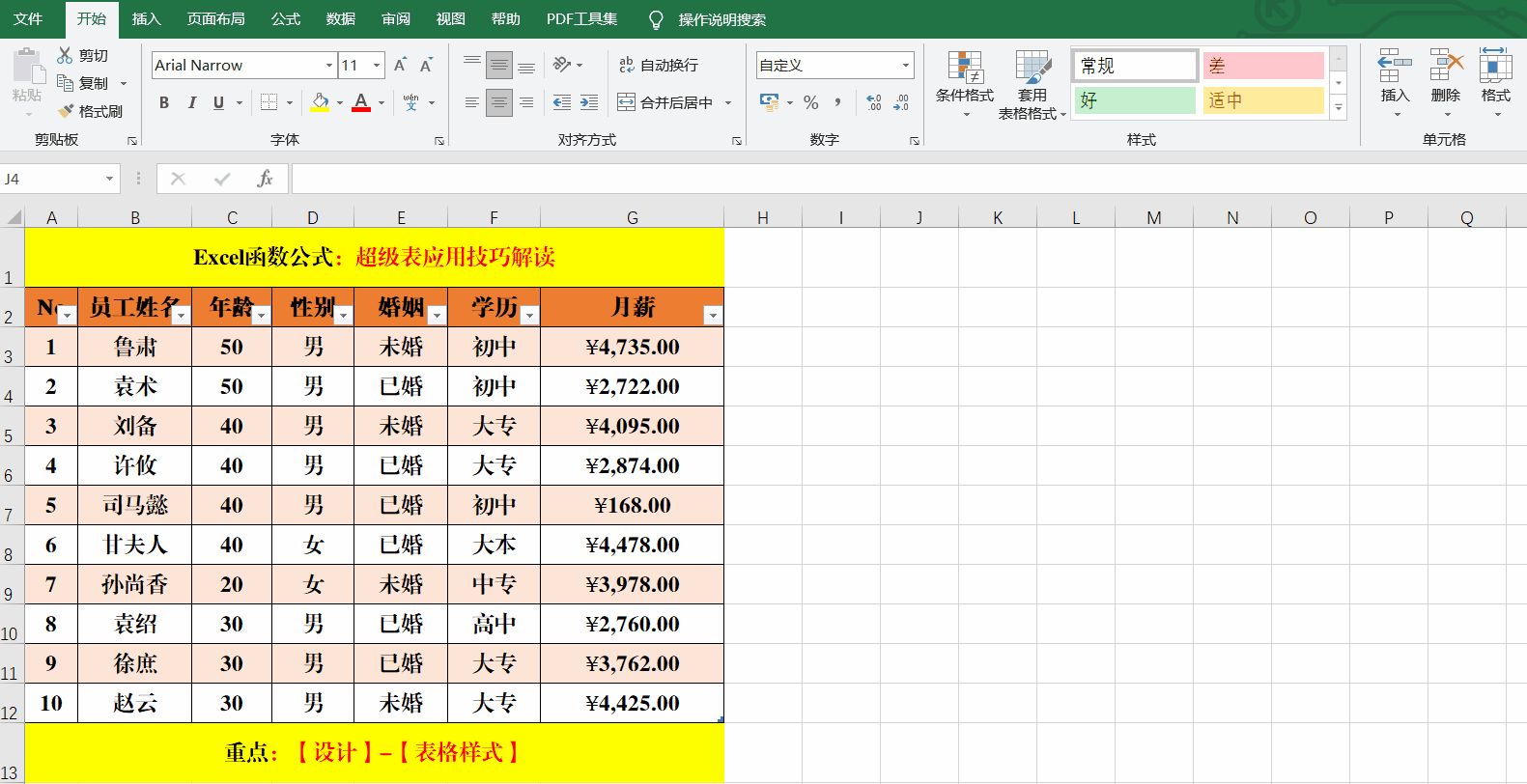The width and height of the screenshot is (1527, 784).
Task: Click the Percent Style icon
Action: point(811,102)
